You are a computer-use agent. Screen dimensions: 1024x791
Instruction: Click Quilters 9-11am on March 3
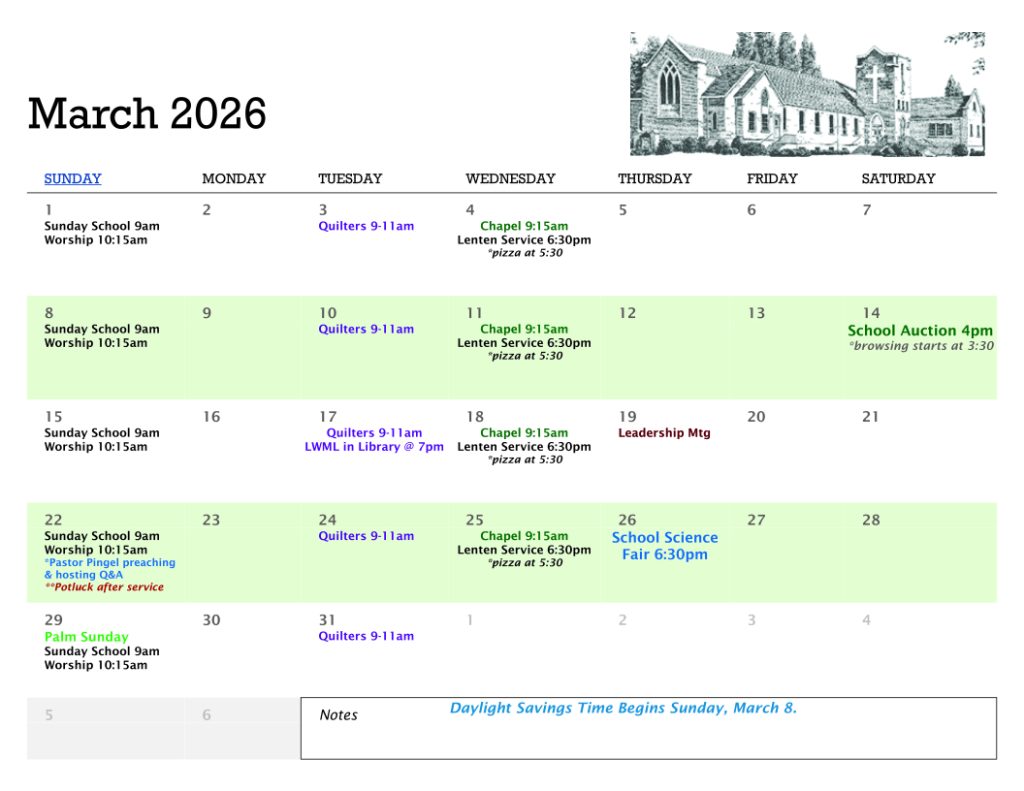tap(366, 226)
